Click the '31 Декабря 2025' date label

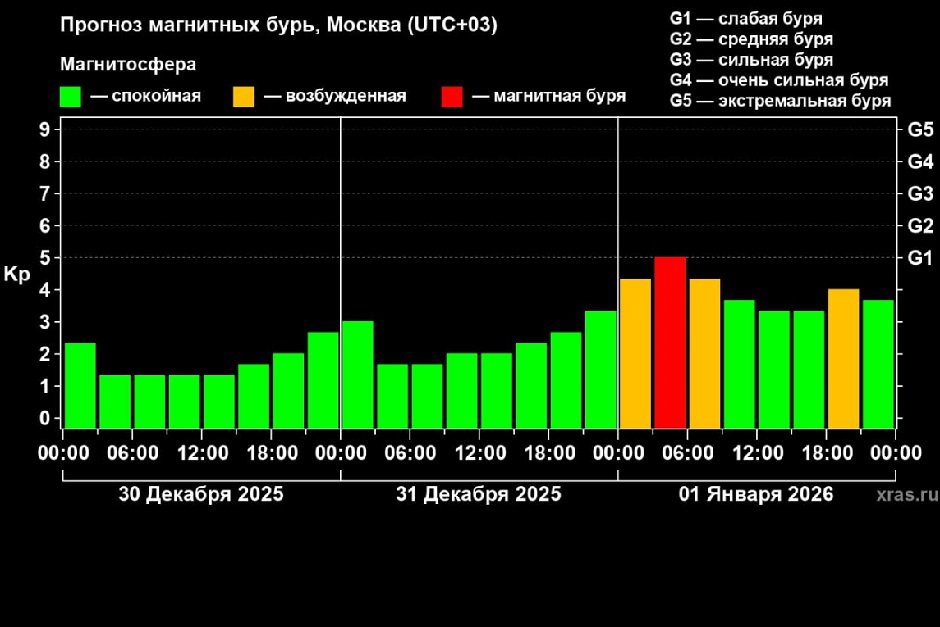tap(479, 494)
